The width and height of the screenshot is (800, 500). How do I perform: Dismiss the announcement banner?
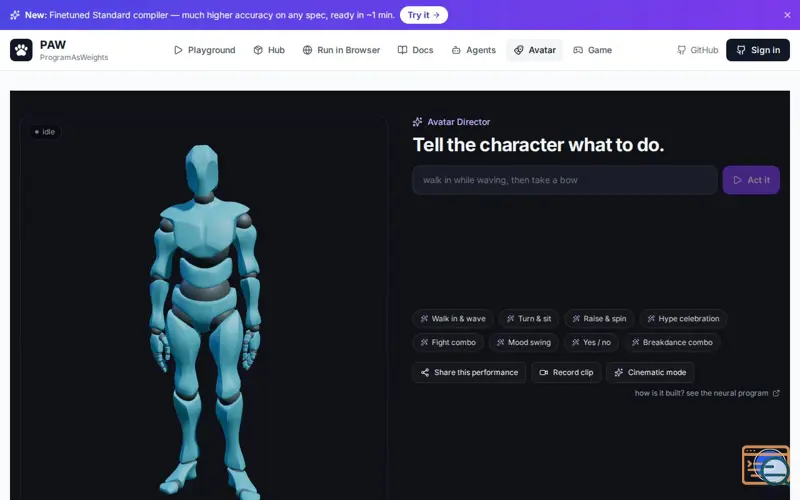787,15
